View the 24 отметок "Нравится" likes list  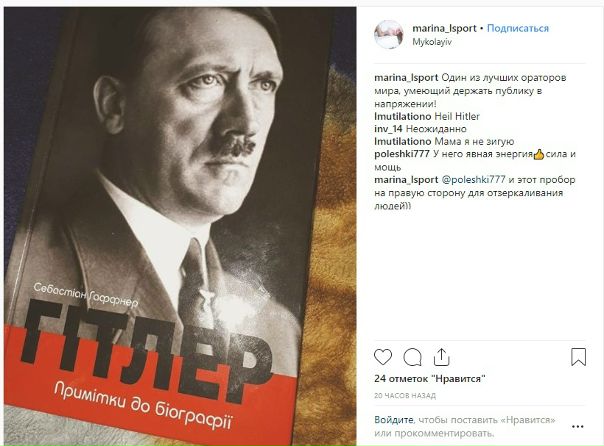pos(430,379)
